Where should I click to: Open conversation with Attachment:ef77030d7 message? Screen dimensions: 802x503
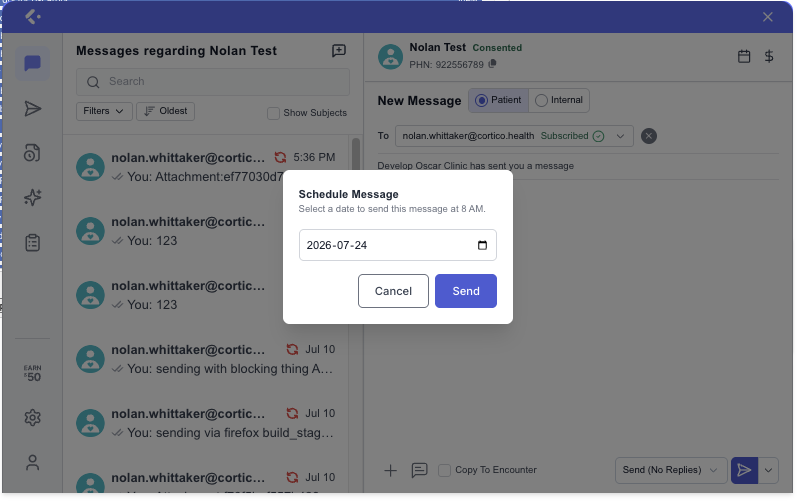point(206,167)
